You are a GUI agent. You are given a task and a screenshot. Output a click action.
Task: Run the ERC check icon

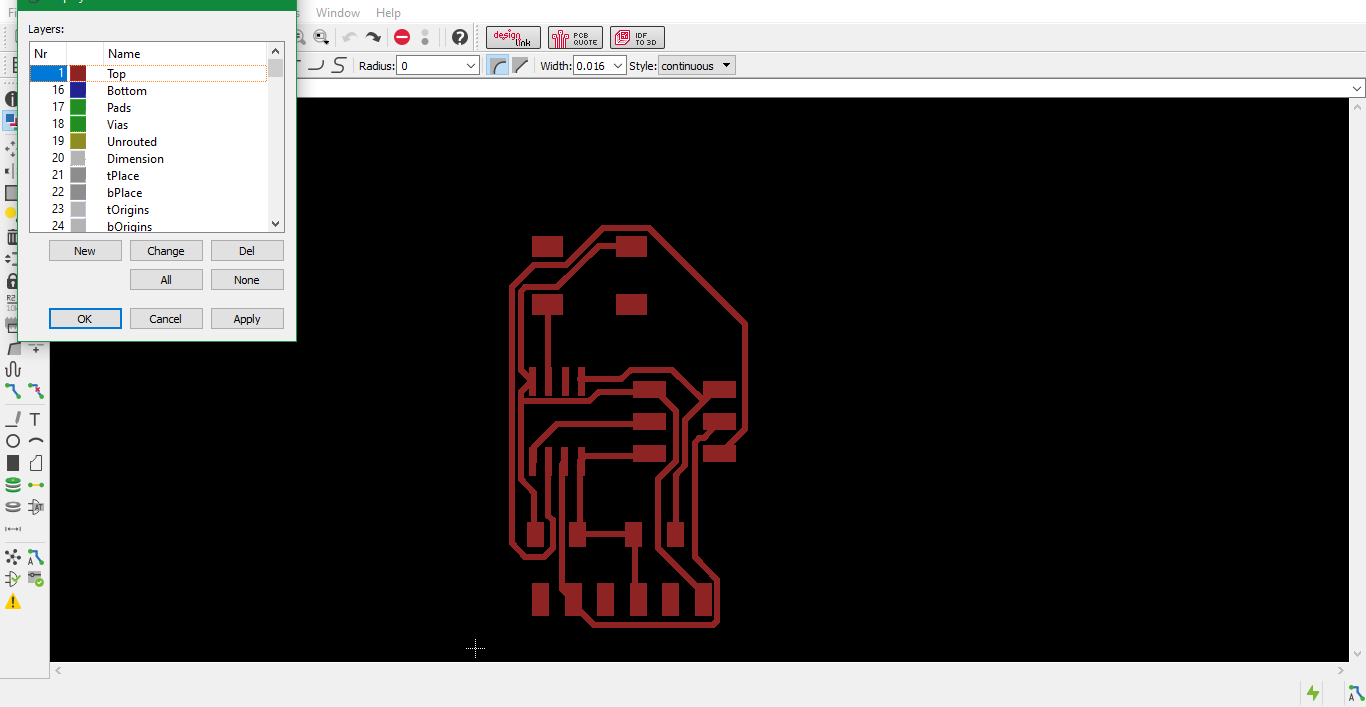(x=13, y=579)
